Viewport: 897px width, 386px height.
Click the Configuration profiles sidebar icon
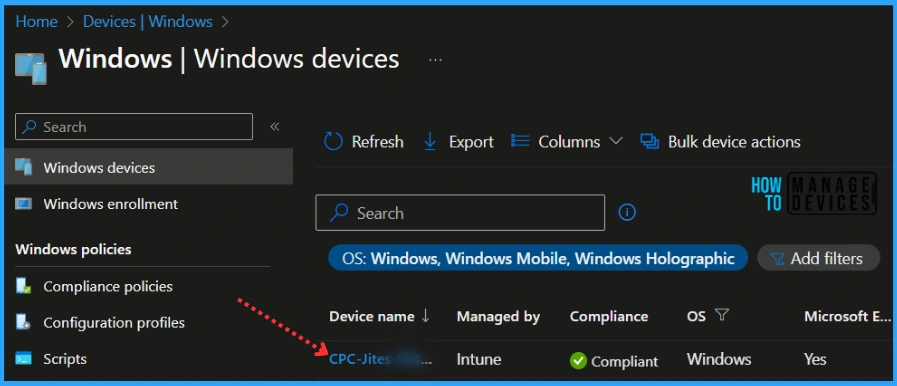[24, 323]
